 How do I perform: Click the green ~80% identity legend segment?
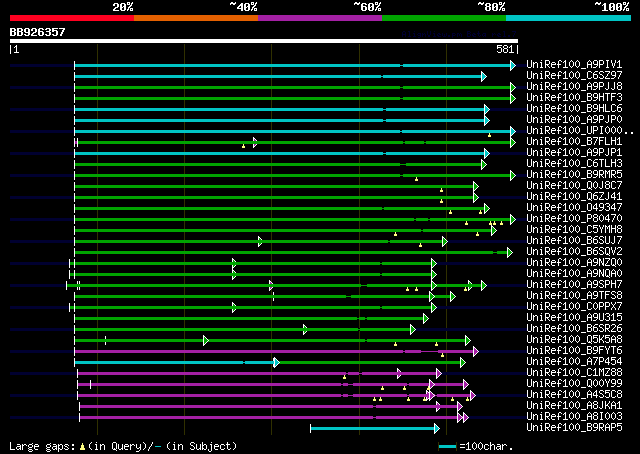coord(444,18)
